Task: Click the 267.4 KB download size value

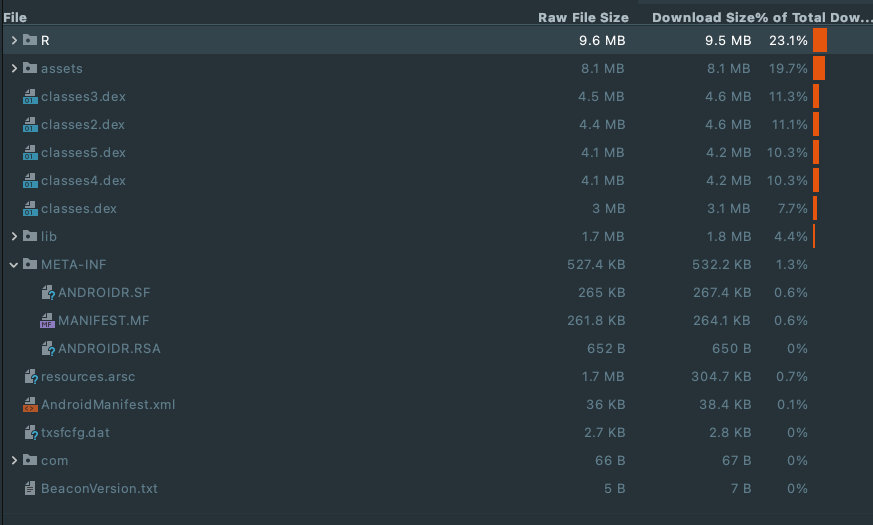Action: tap(722, 293)
